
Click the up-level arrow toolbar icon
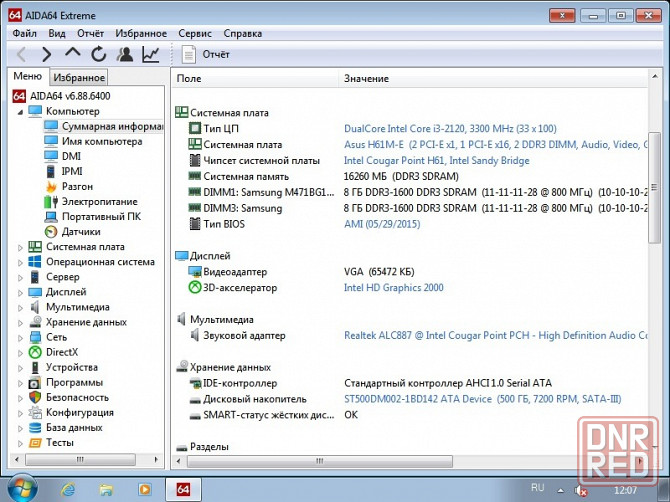click(73, 53)
